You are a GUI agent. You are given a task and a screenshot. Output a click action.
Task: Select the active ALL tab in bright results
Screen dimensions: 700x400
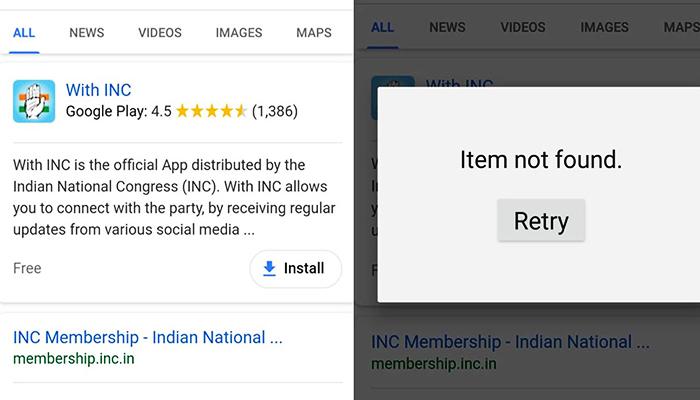(x=24, y=33)
